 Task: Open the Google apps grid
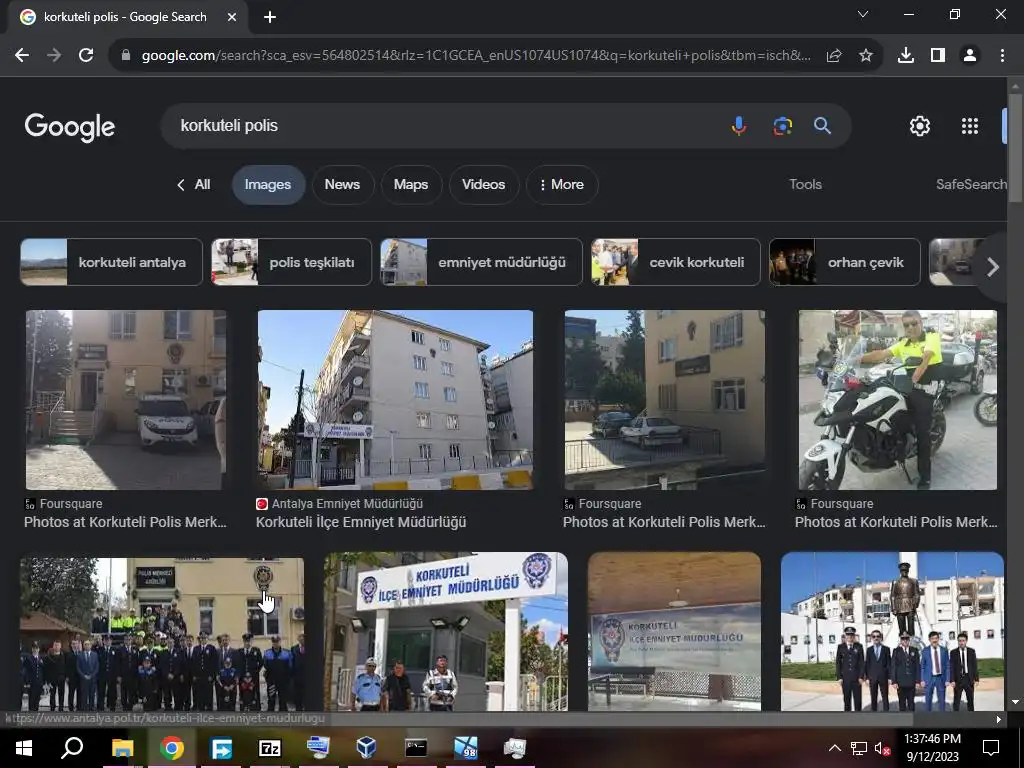(x=970, y=126)
